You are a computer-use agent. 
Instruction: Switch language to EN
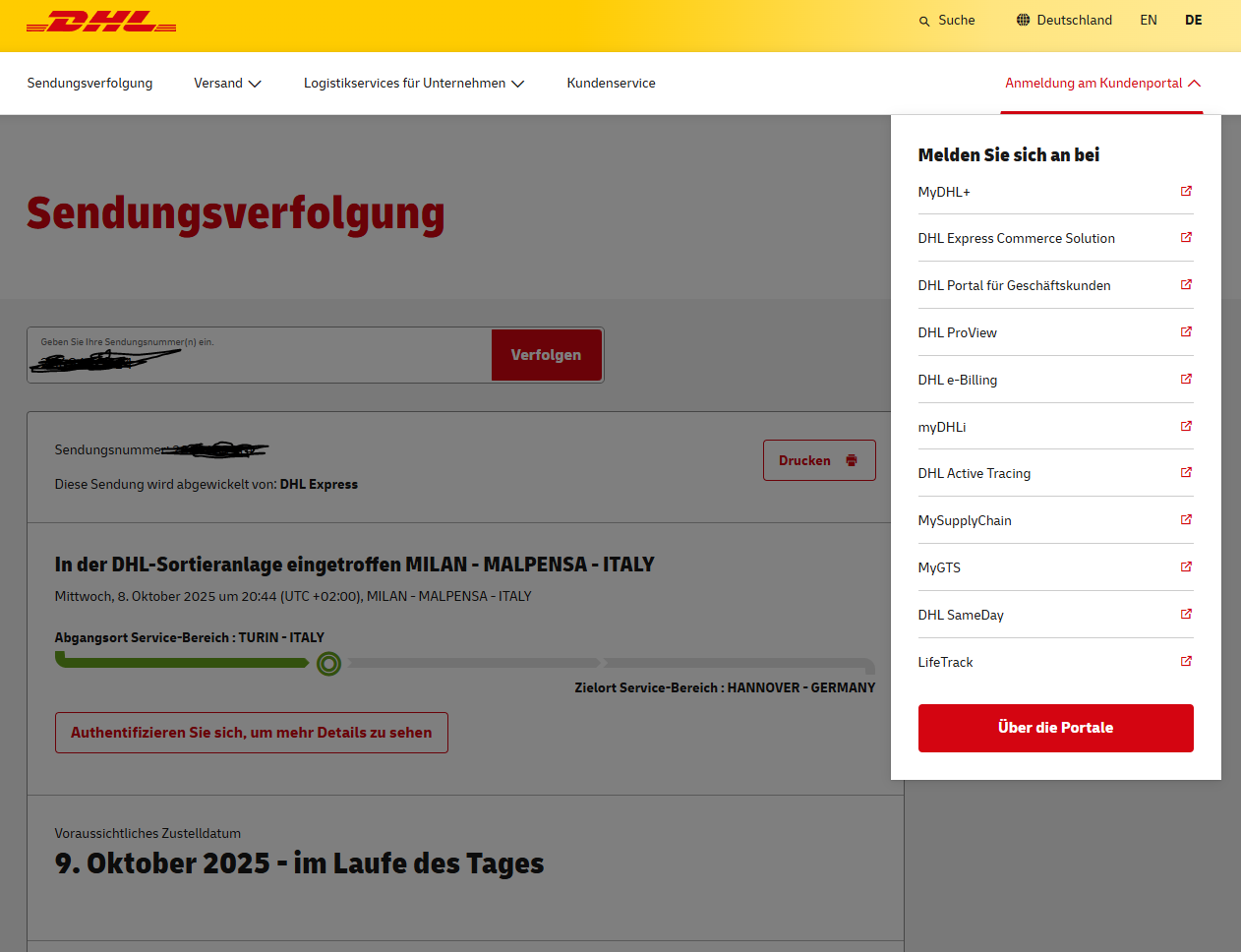coord(1148,20)
